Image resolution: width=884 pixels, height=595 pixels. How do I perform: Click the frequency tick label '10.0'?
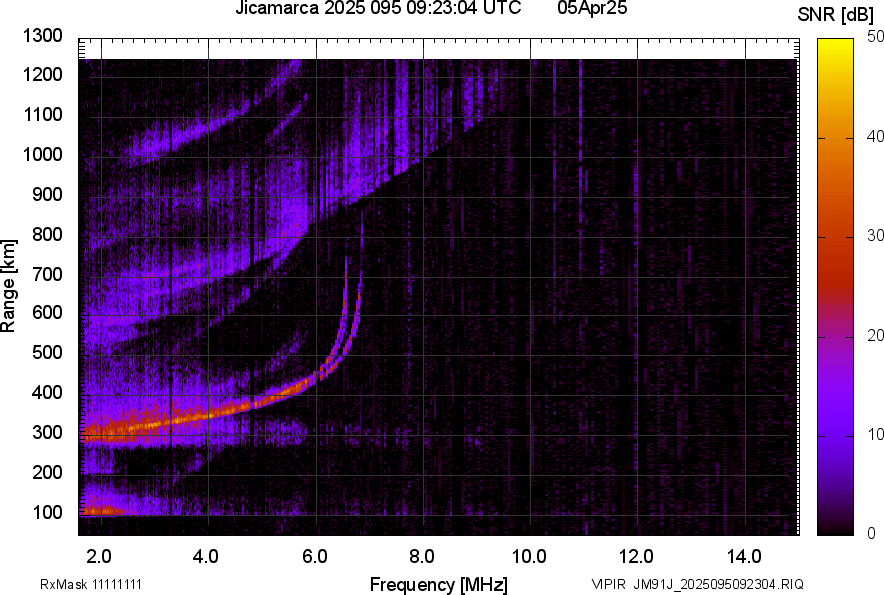[x=529, y=557]
